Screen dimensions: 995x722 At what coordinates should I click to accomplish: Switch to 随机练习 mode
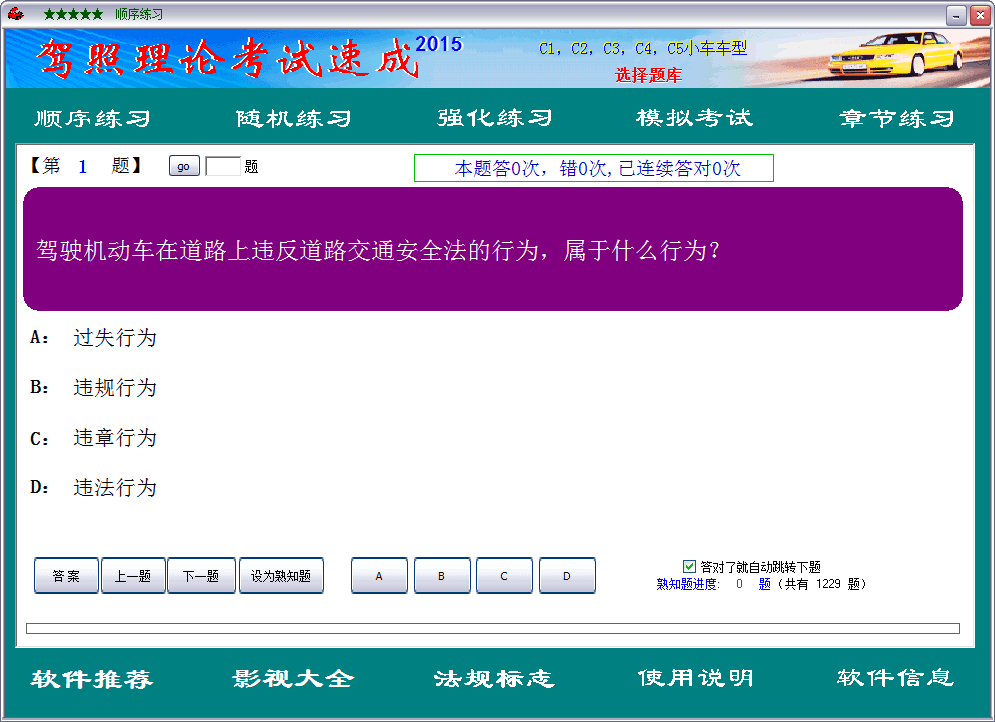click(x=294, y=118)
